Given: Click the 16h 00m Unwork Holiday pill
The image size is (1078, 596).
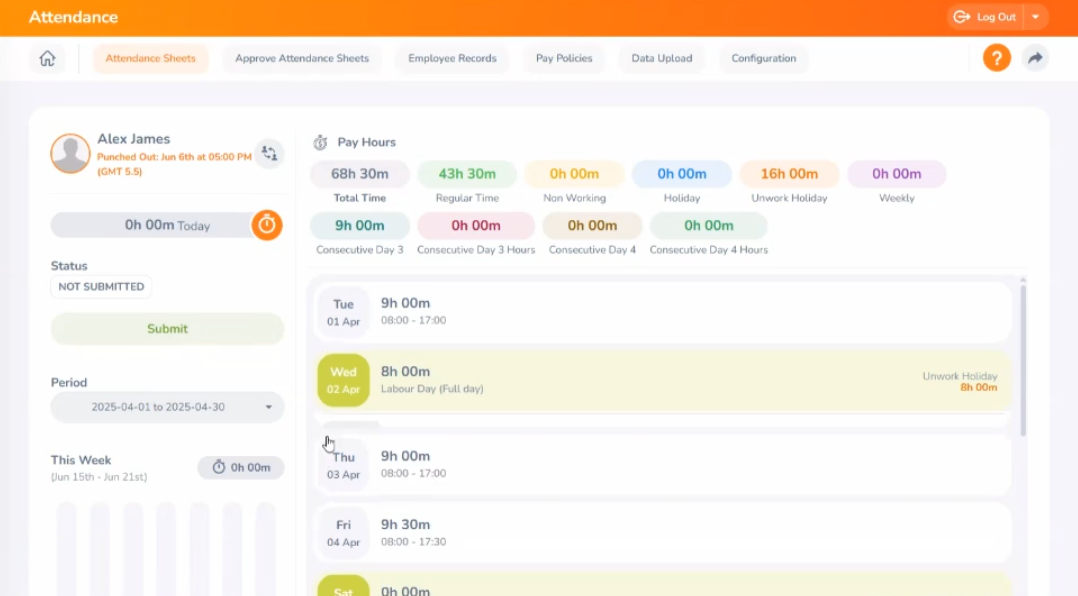Looking at the screenshot, I should click(x=789, y=174).
